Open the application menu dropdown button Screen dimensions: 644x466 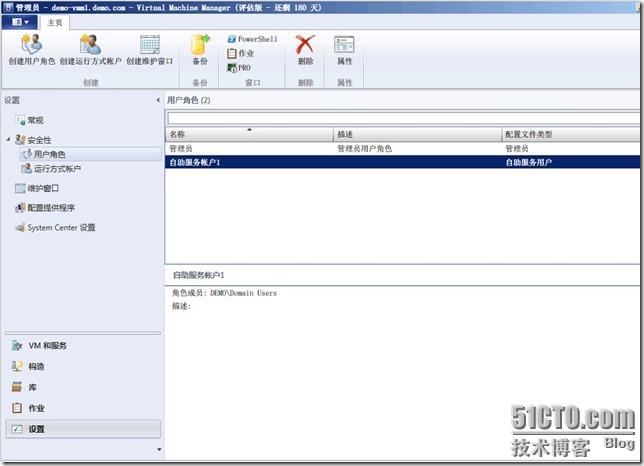tap(20, 22)
